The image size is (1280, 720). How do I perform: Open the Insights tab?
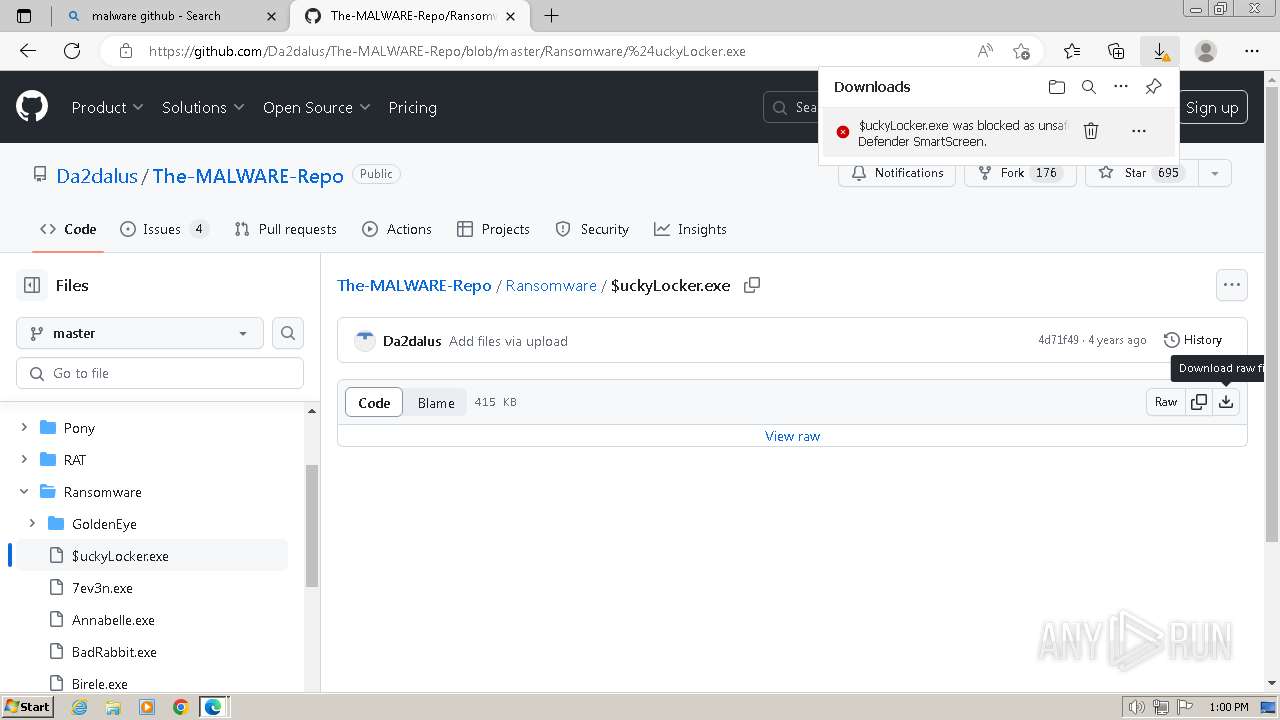coord(690,229)
